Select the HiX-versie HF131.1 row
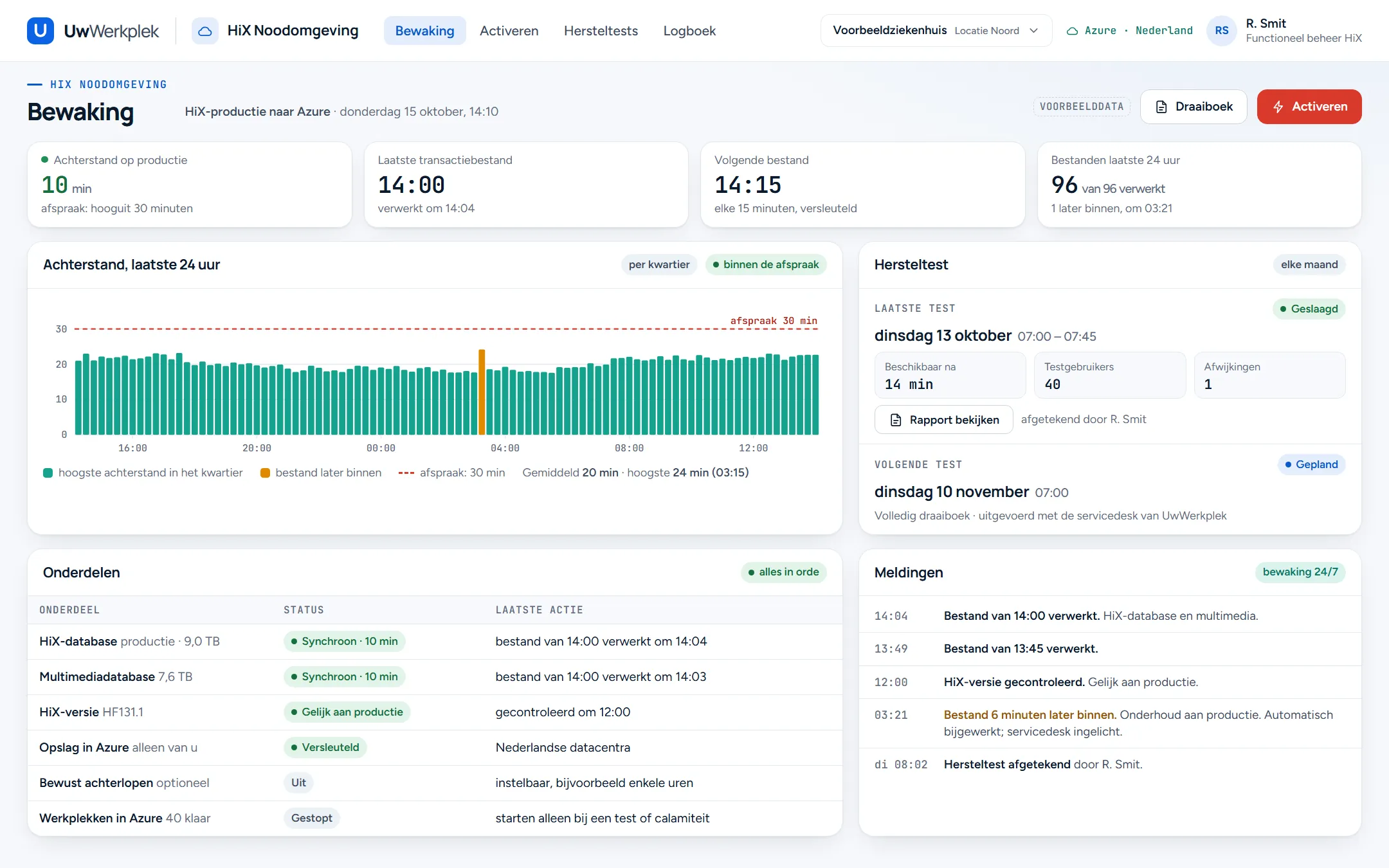Screen dimensions: 1389x868 pyautogui.click(x=435, y=712)
